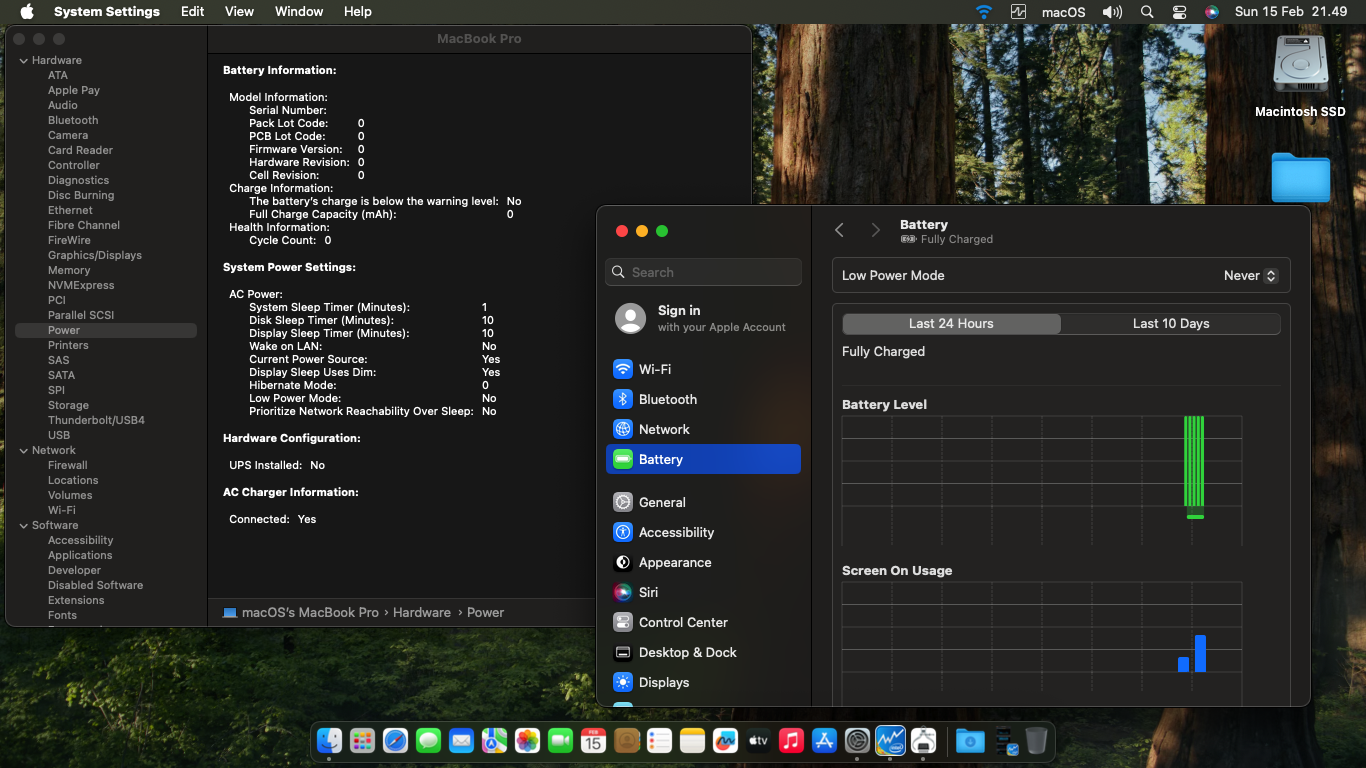Select Printers in System Information sidebar

[x=68, y=345]
